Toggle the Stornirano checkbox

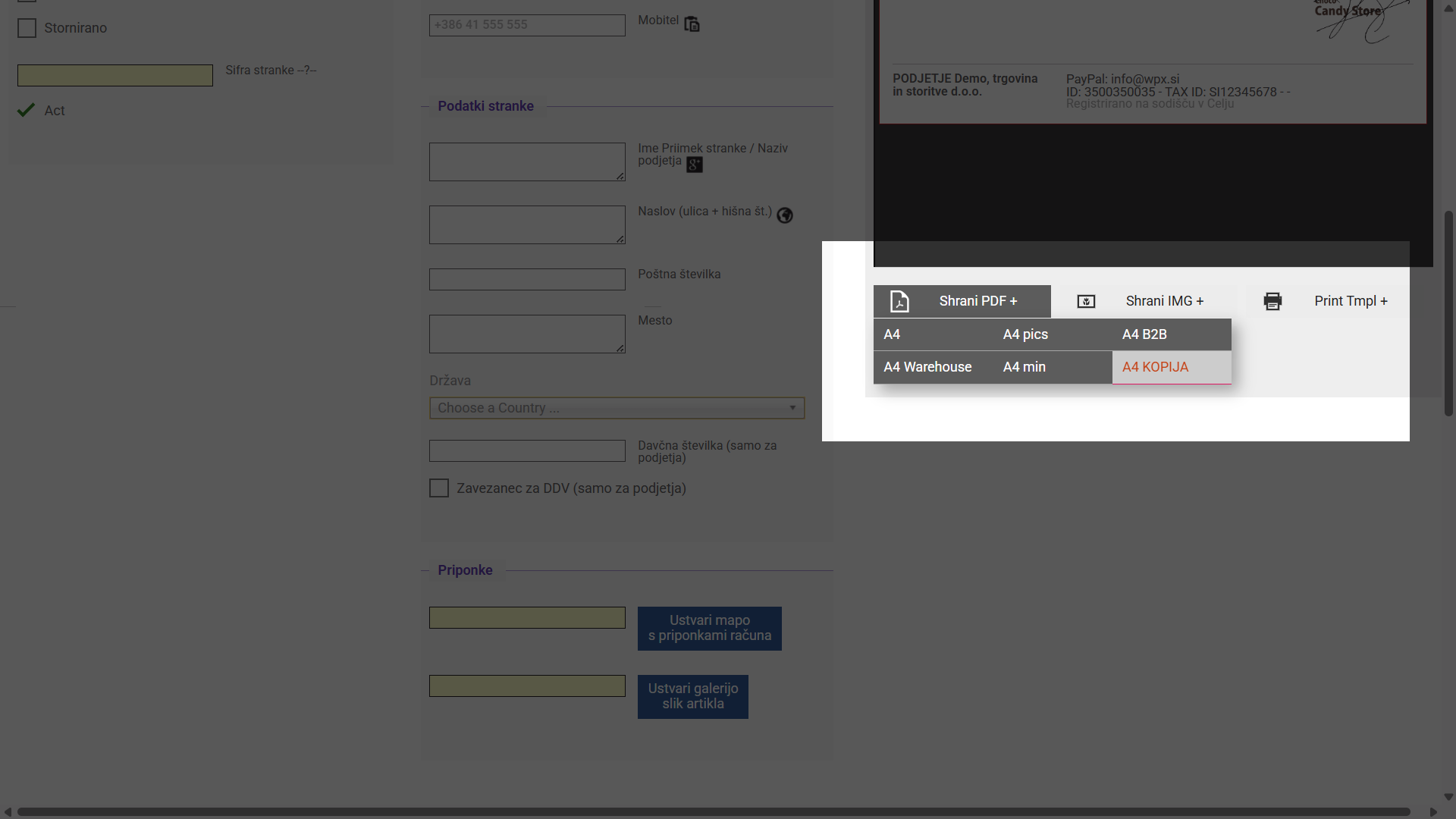pos(27,28)
